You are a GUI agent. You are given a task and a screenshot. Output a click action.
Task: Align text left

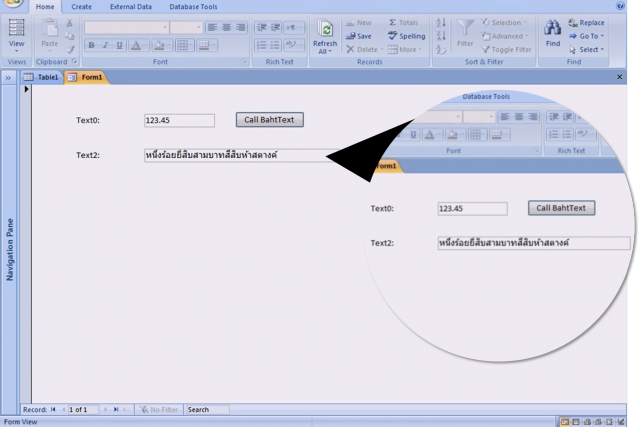click(212, 27)
